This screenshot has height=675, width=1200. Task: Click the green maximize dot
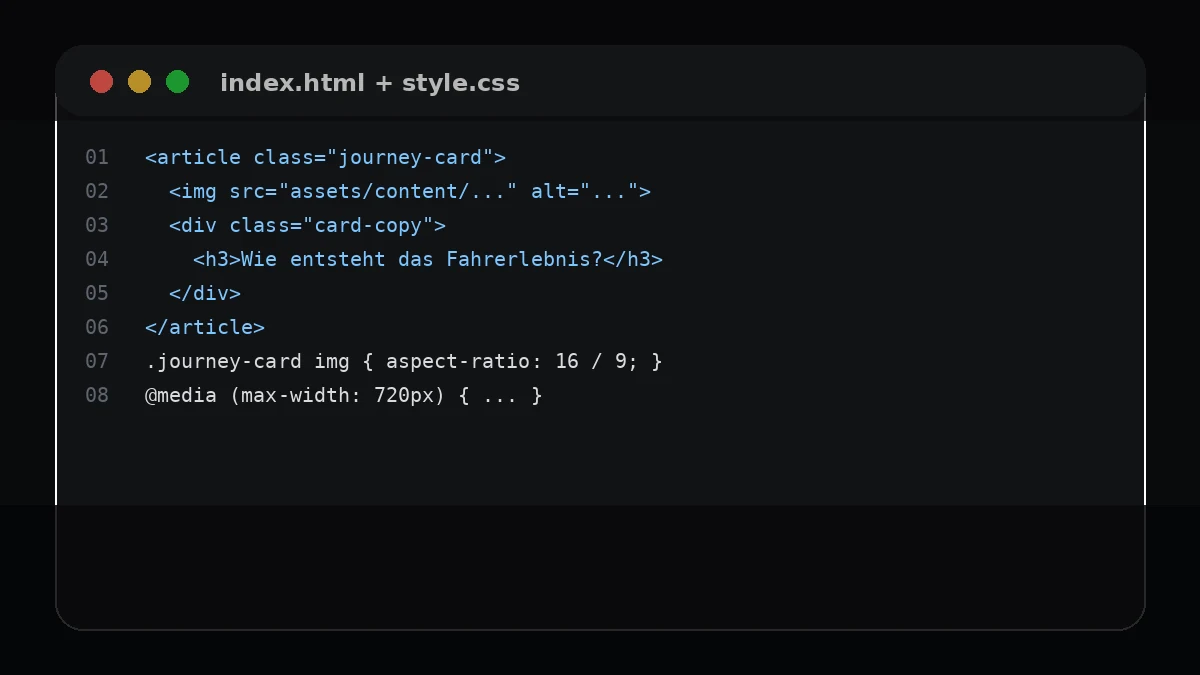coord(178,82)
